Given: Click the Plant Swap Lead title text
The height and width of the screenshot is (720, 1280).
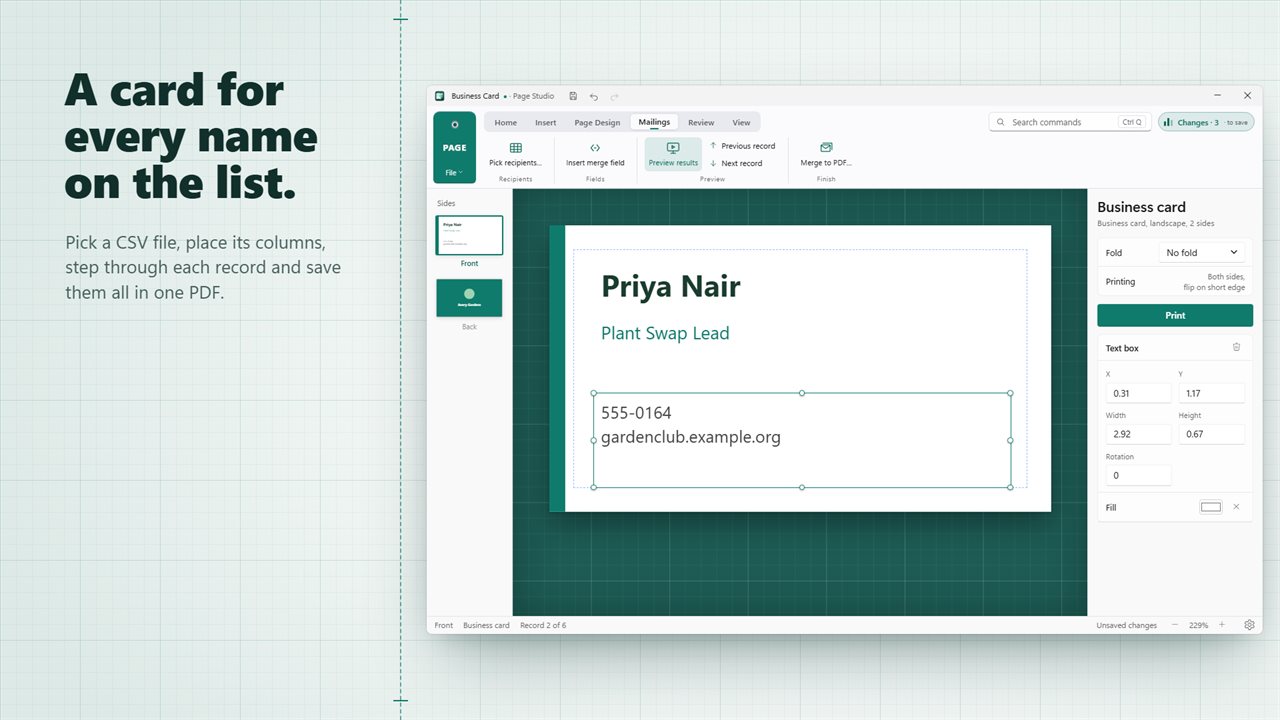Looking at the screenshot, I should coord(665,333).
